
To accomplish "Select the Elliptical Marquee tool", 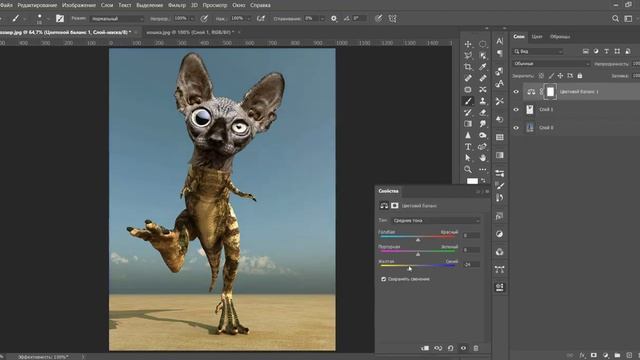I will (x=483, y=44).
